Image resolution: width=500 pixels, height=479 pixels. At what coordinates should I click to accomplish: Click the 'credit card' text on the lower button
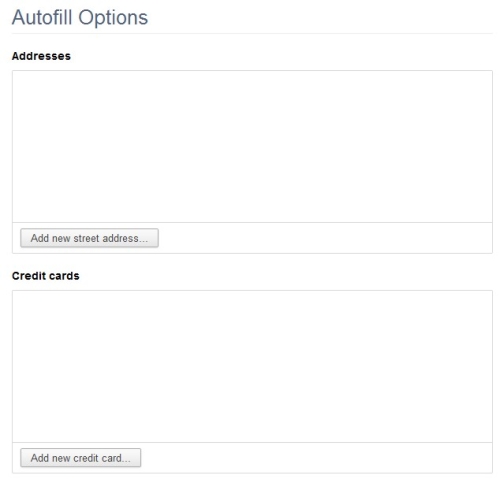point(97,458)
